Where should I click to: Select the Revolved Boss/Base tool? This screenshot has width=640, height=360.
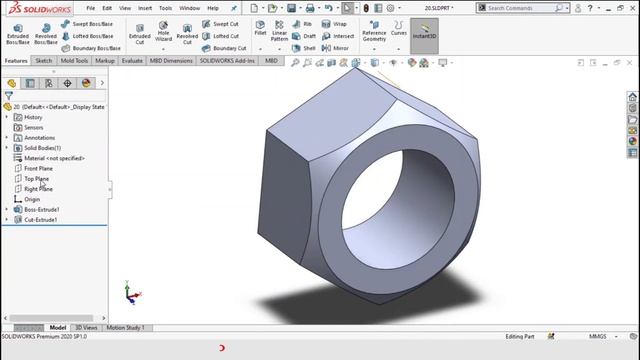[x=46, y=33]
